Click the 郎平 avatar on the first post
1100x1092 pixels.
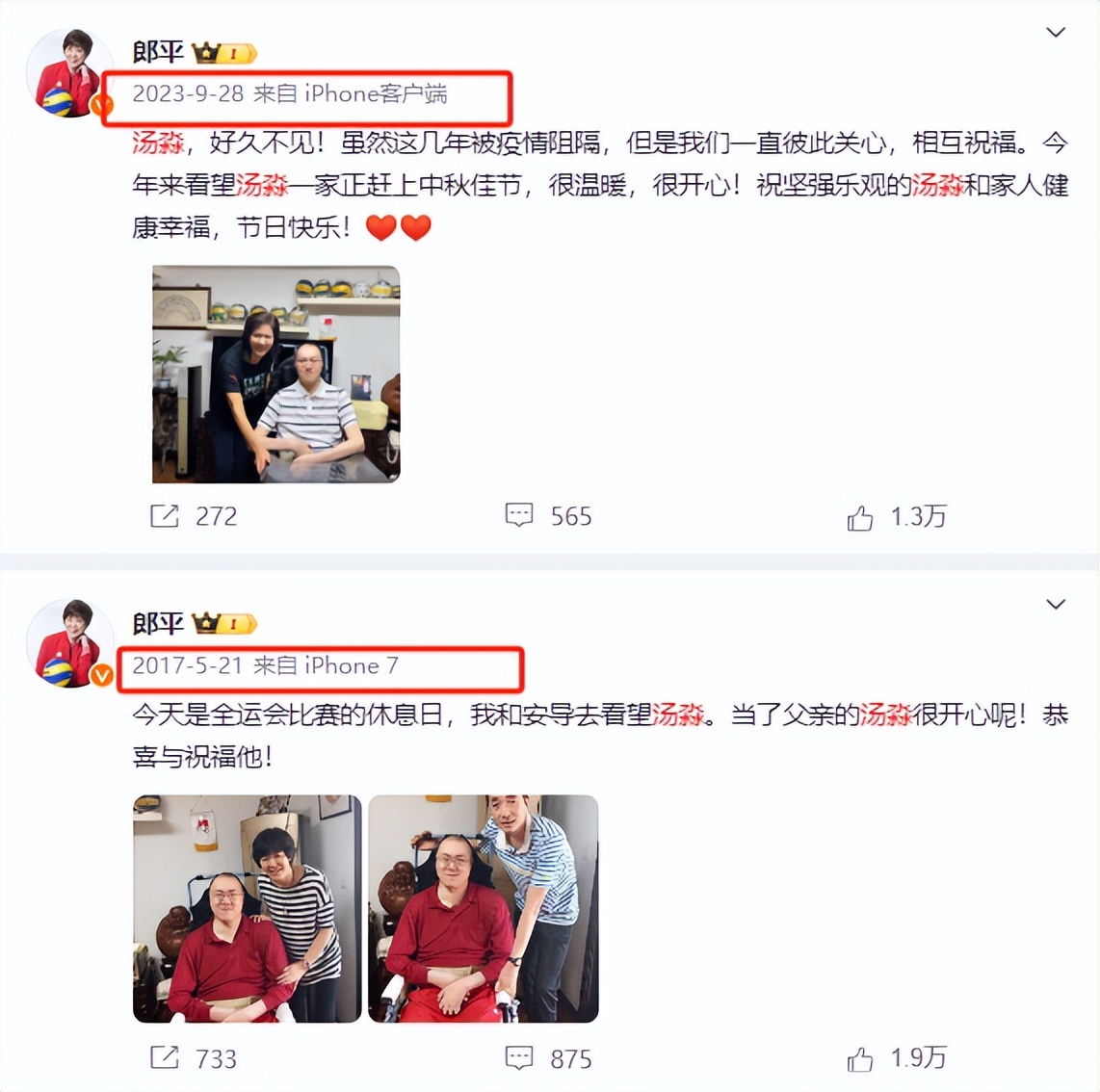[x=69, y=72]
